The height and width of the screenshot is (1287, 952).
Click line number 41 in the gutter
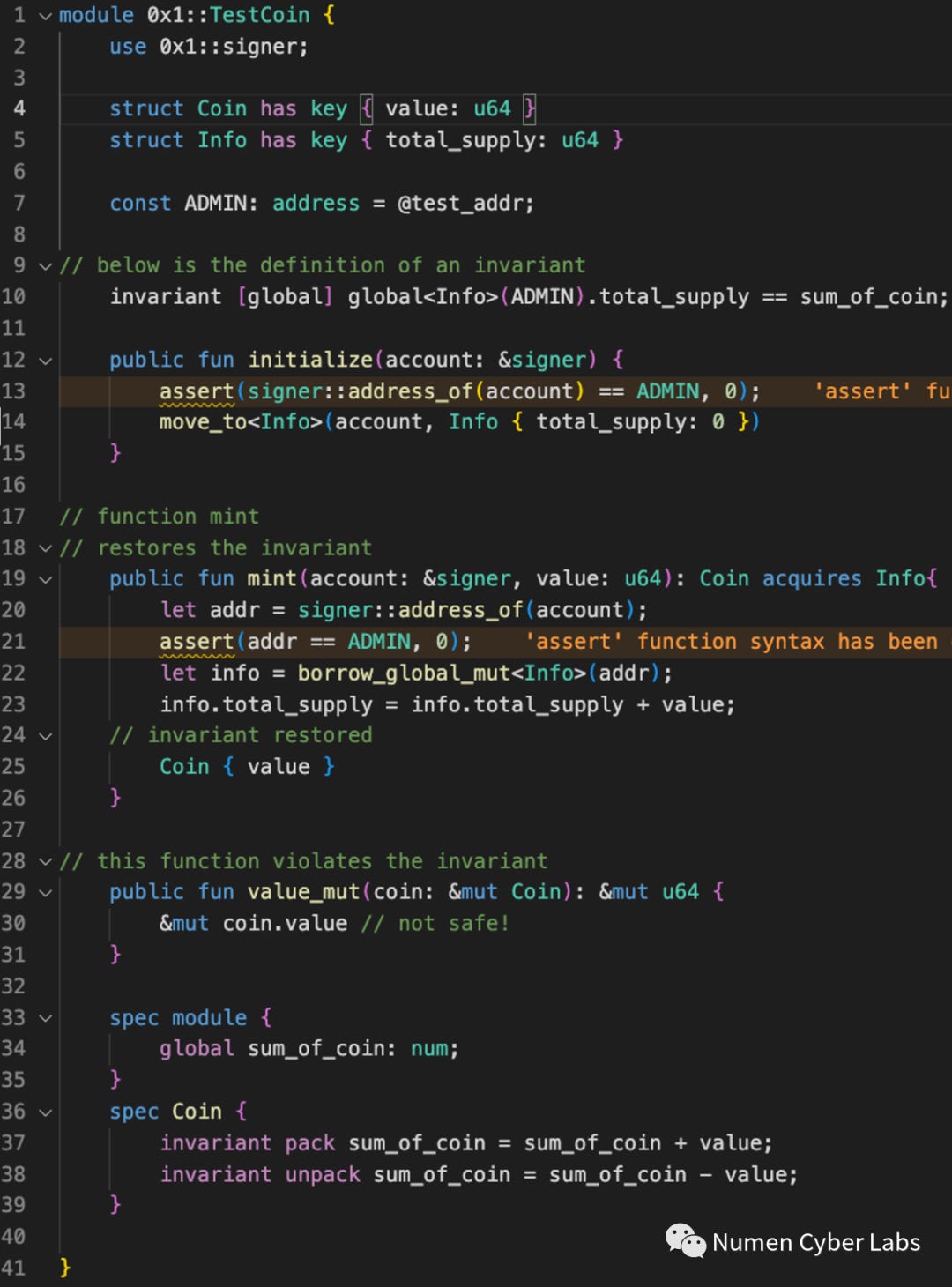point(14,1268)
